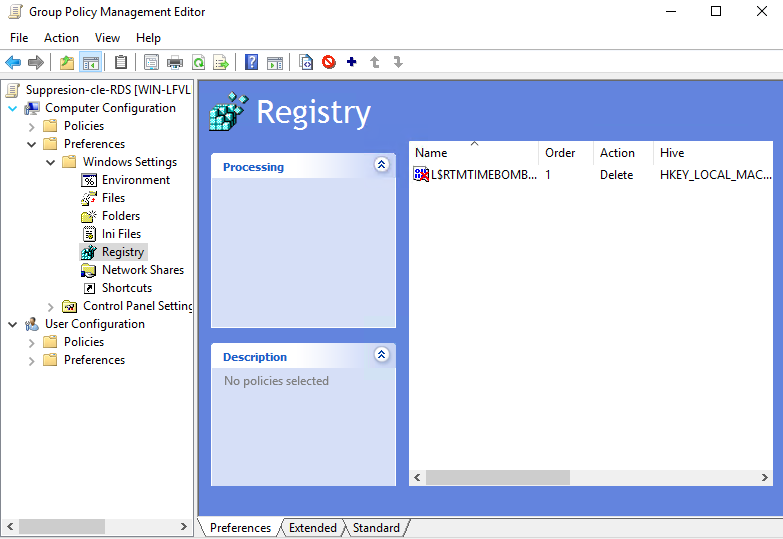This screenshot has width=783, height=539.
Task: Expand Control Panel Settings tree node
Action: pos(51,306)
